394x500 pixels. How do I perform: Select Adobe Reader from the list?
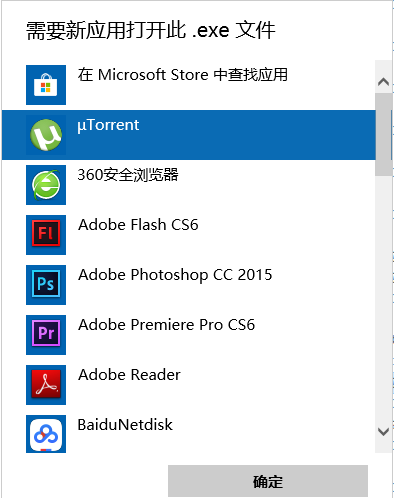click(x=129, y=375)
